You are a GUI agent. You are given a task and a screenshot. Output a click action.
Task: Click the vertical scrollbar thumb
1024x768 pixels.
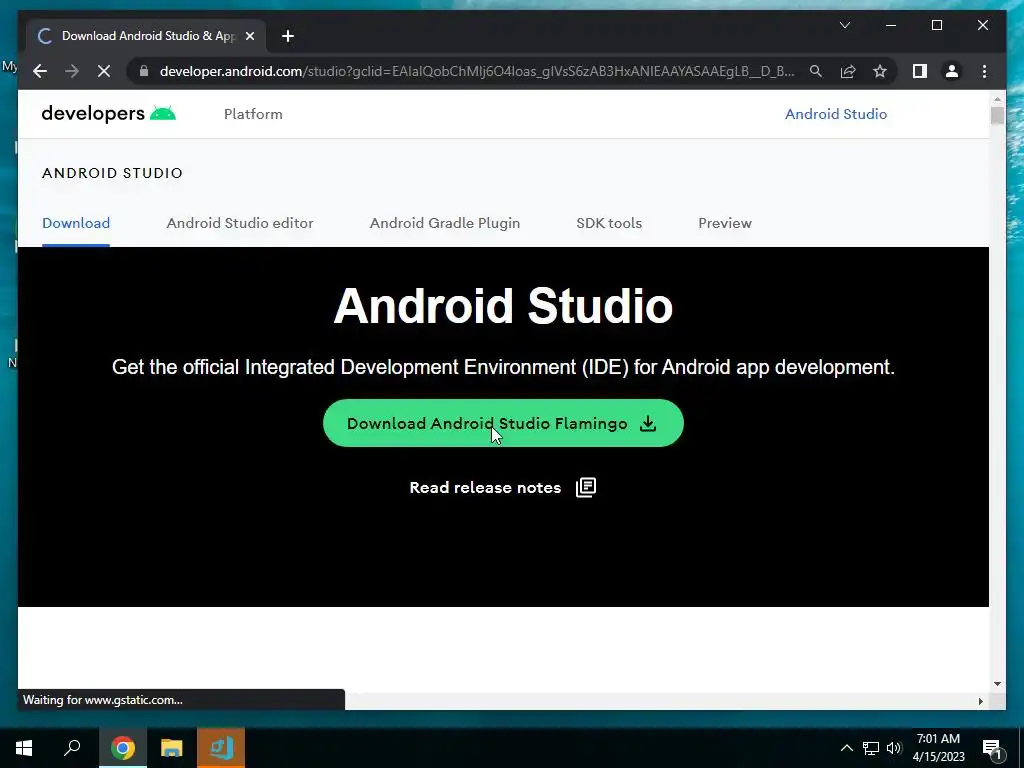point(997,116)
